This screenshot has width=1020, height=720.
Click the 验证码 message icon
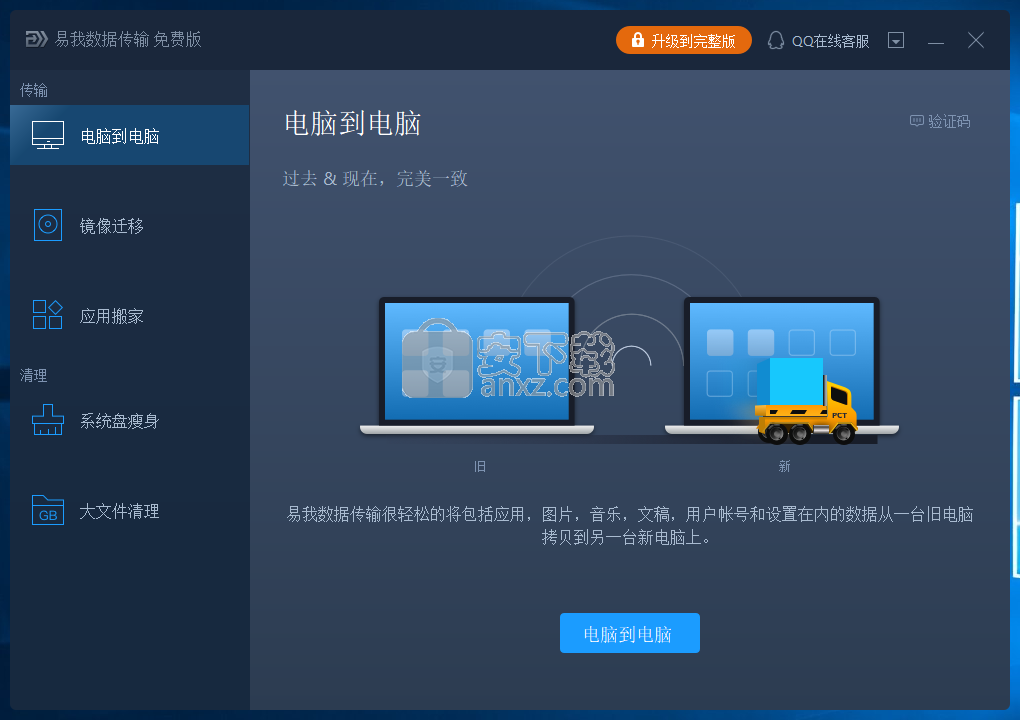917,121
